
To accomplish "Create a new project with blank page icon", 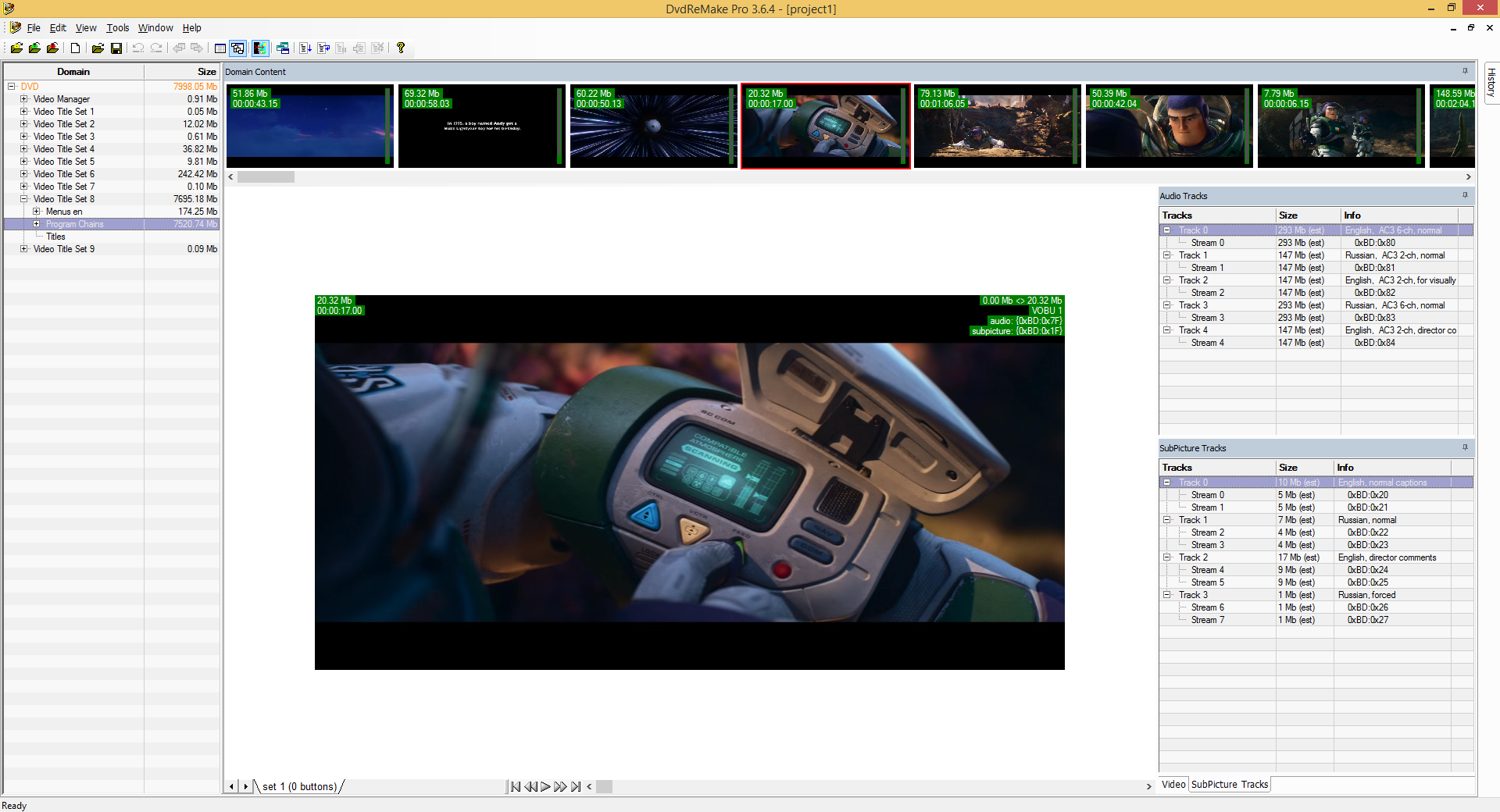I will coord(76,48).
